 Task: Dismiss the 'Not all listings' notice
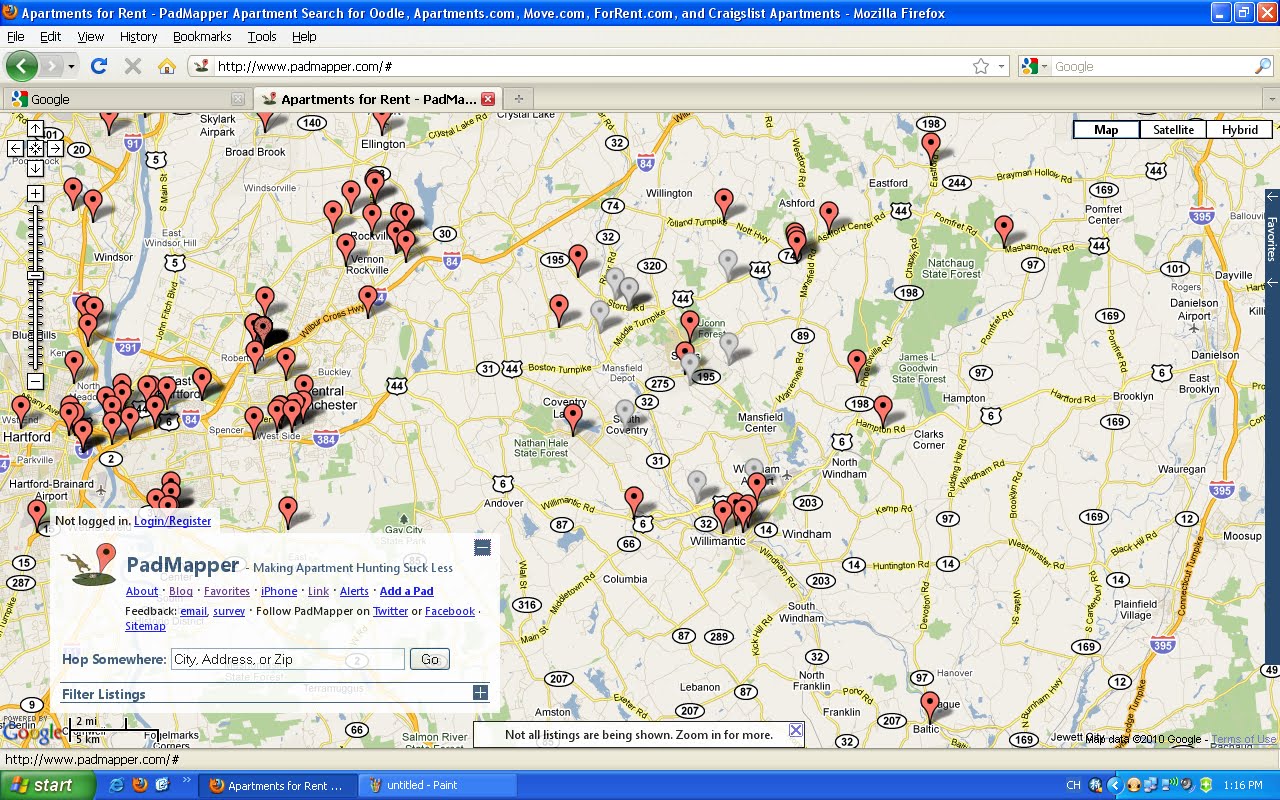click(x=795, y=730)
